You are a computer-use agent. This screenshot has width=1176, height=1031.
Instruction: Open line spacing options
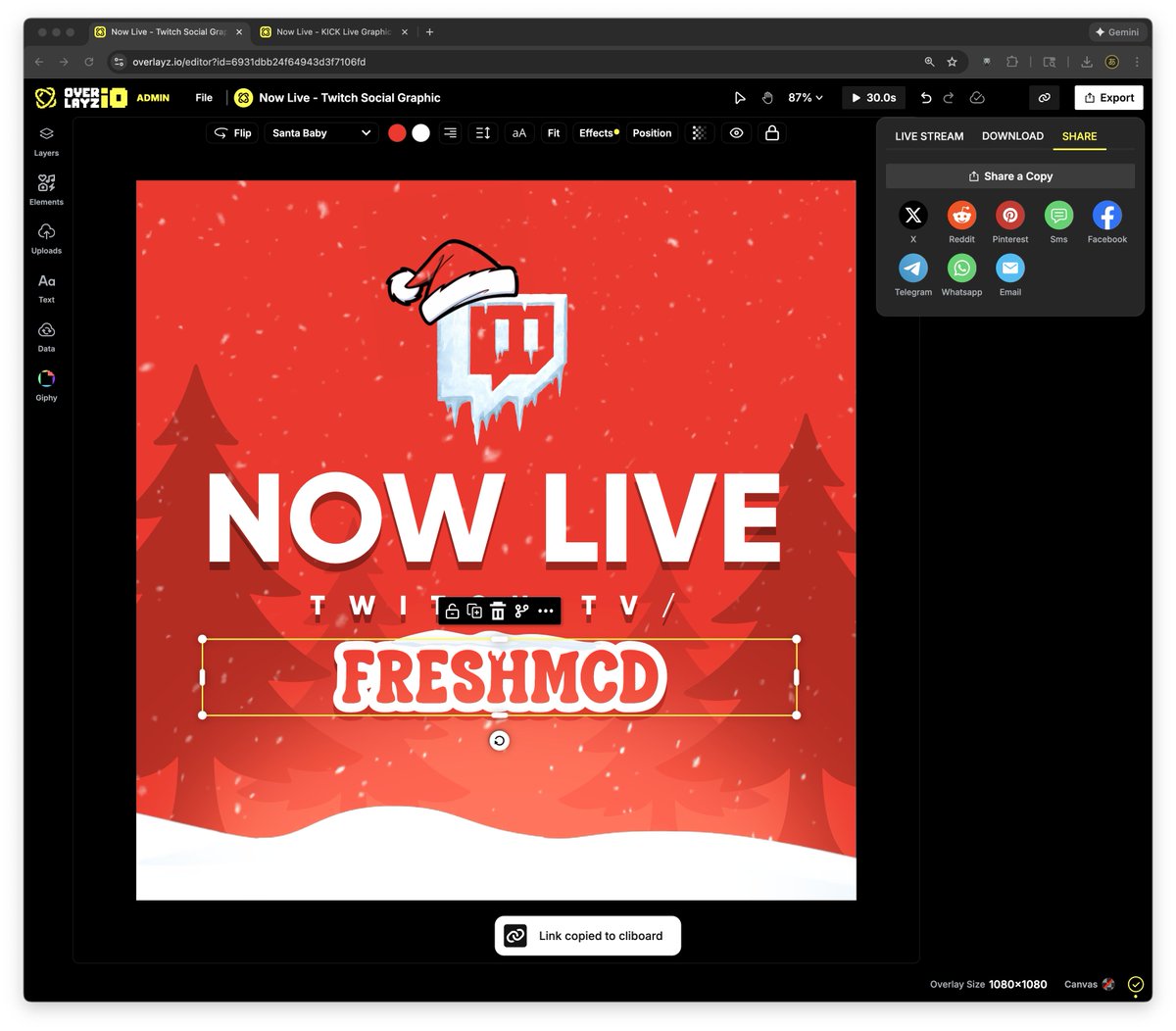pyautogui.click(x=483, y=133)
